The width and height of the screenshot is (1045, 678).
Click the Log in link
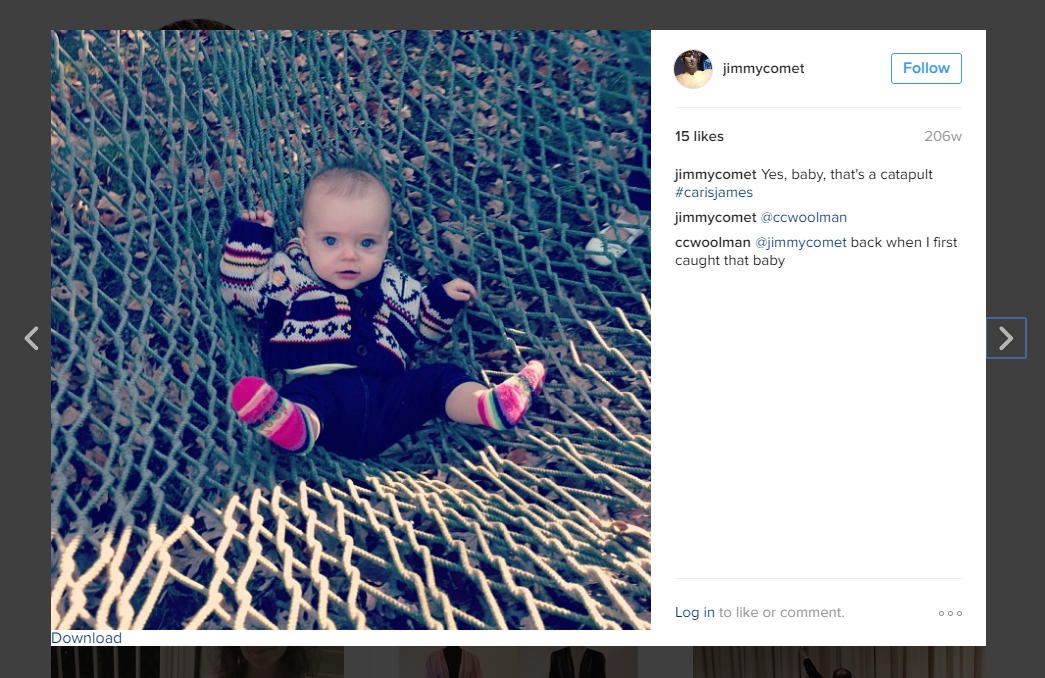coord(694,612)
